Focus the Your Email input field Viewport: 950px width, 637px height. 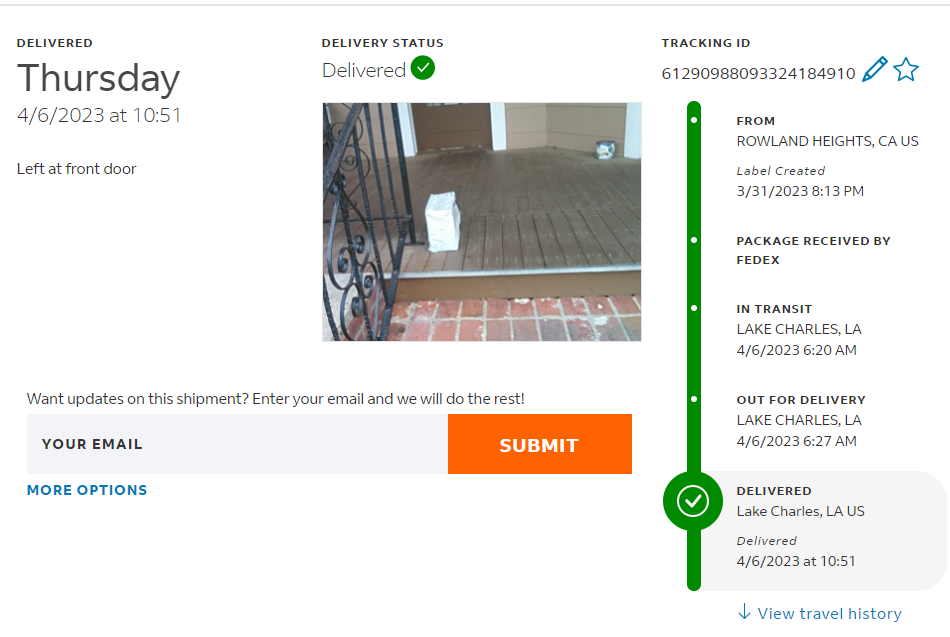[x=237, y=444]
